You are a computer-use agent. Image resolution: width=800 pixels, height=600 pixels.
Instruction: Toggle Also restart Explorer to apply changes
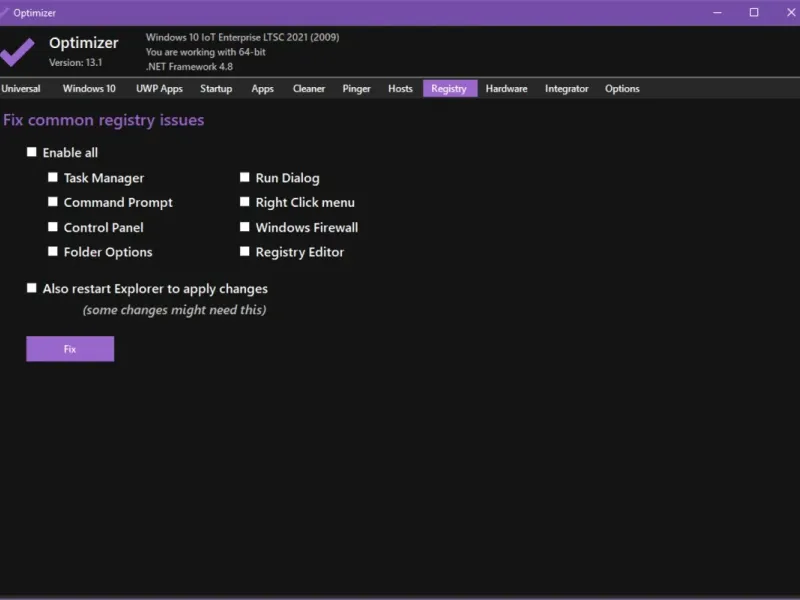32,288
